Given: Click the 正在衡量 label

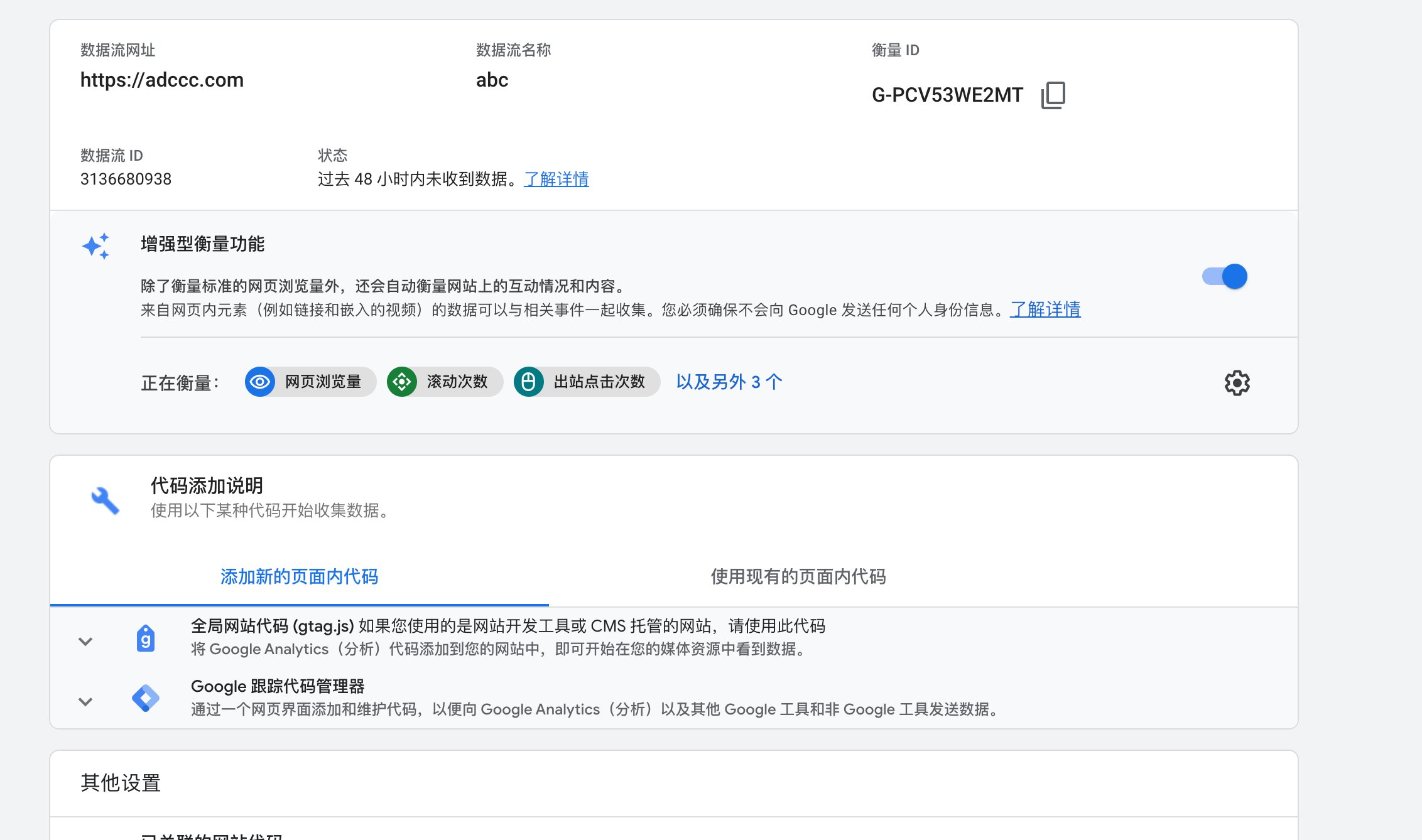Looking at the screenshot, I should 180,382.
